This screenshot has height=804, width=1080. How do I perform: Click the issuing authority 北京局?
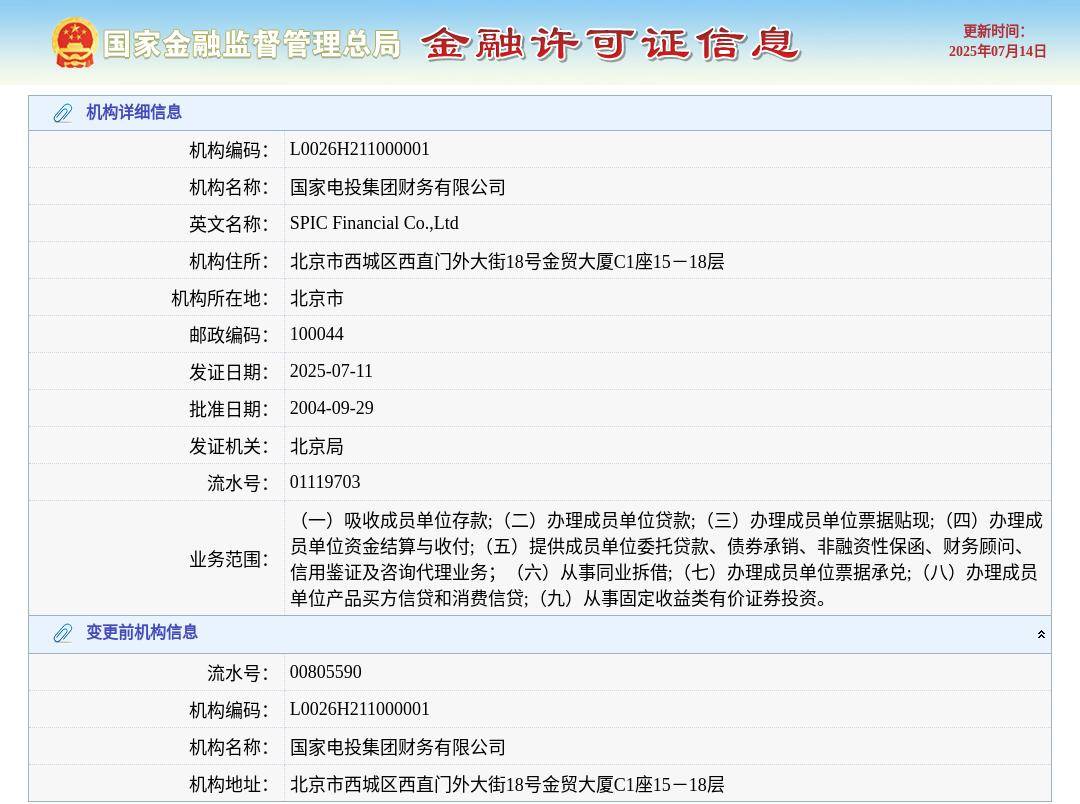pos(317,446)
